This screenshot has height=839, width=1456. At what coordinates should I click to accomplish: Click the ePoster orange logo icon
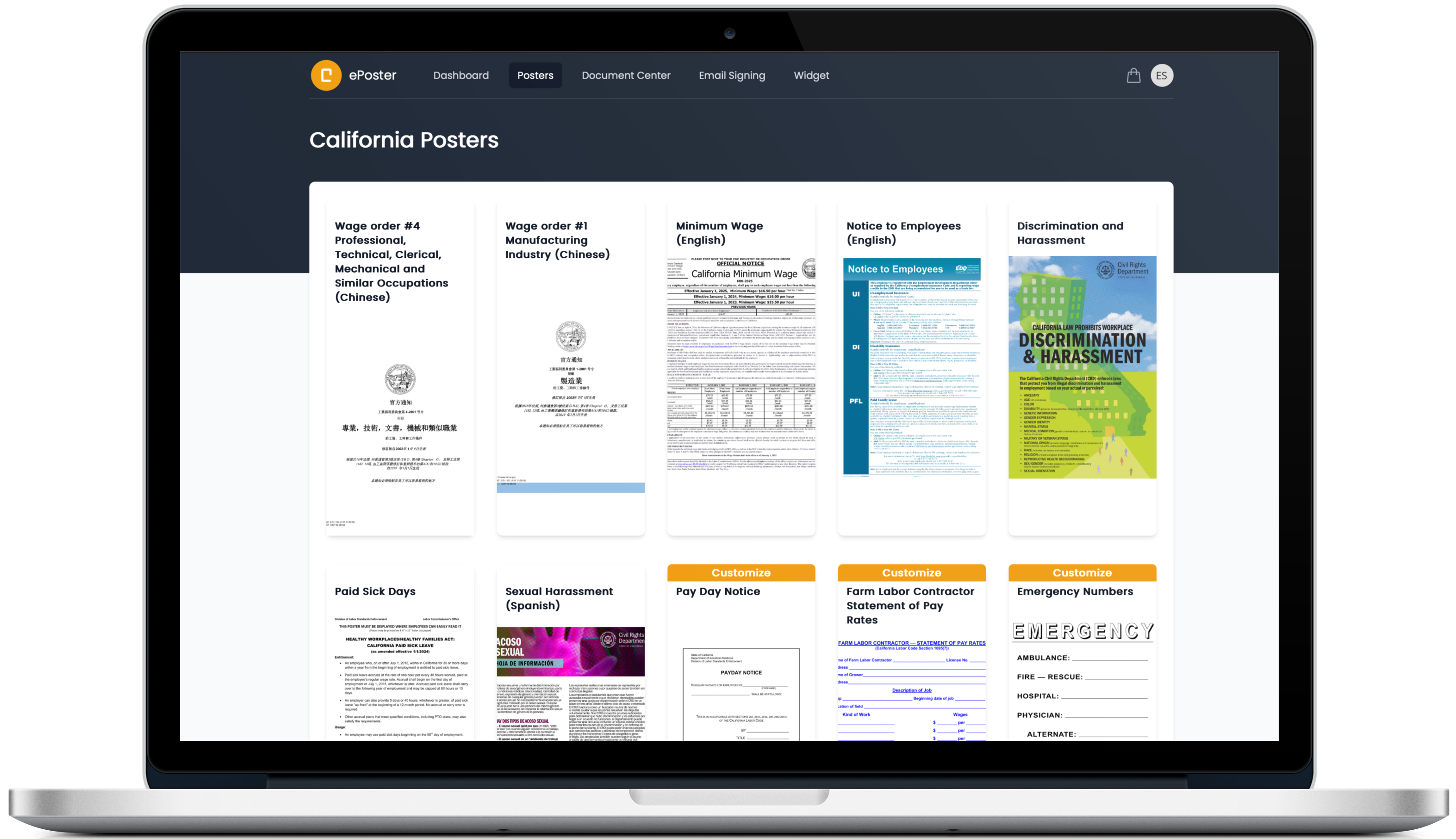coord(326,75)
